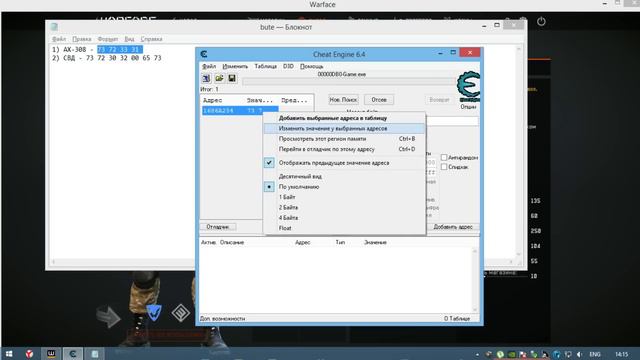Click Notepad's vertical scrollbar
640x360 pixels.
[x=519, y=151]
